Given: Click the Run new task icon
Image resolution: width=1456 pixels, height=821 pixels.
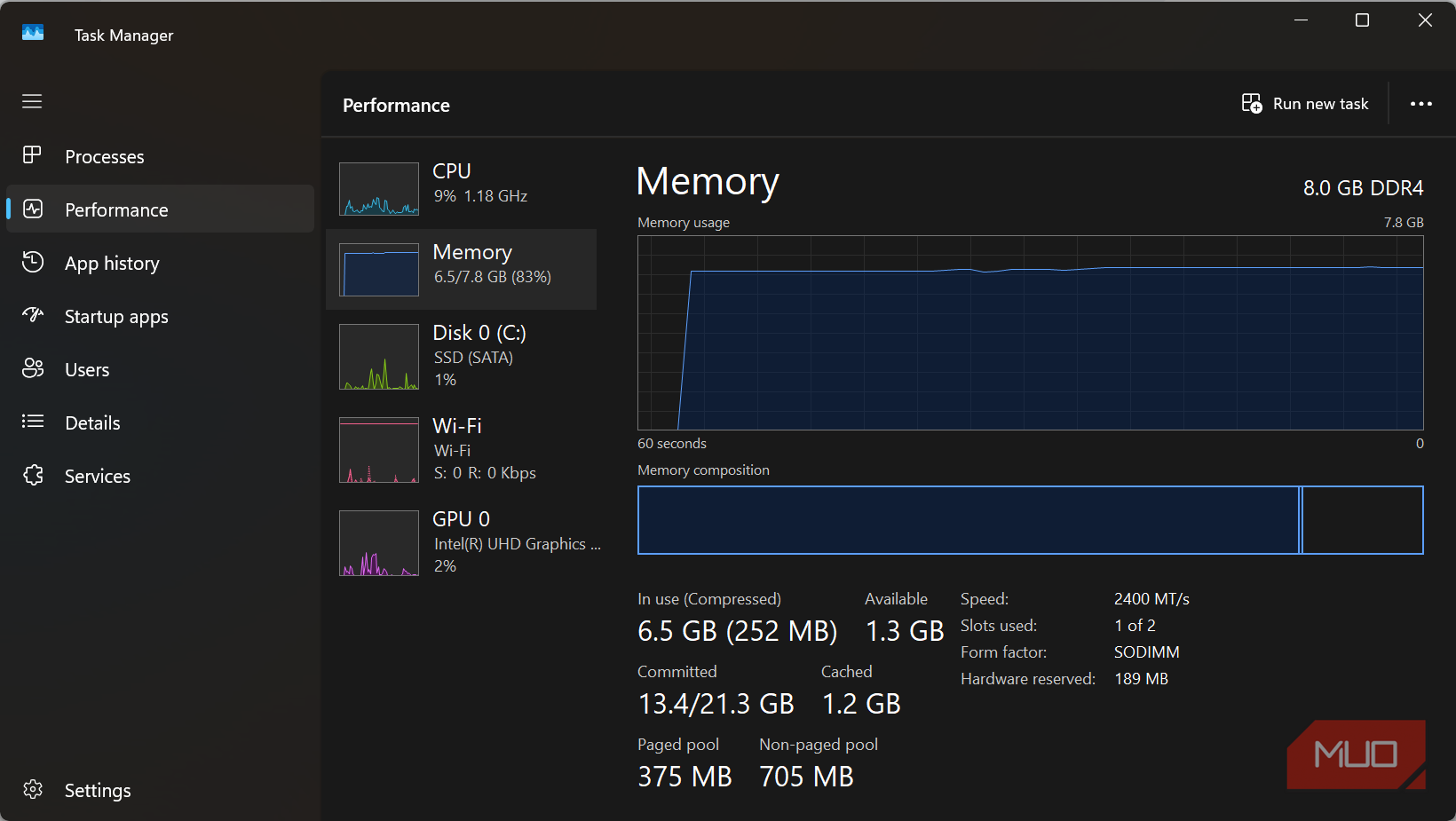Looking at the screenshot, I should (x=1252, y=104).
